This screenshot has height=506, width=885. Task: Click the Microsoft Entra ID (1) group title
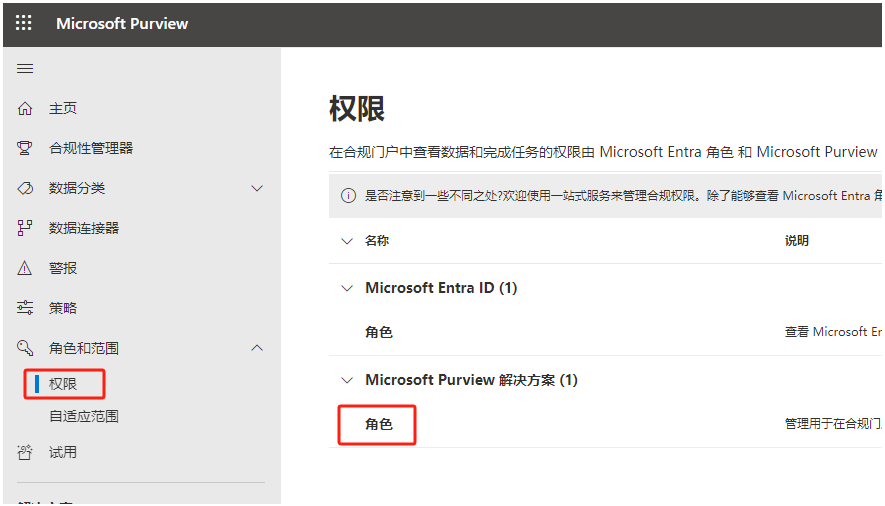(x=441, y=288)
